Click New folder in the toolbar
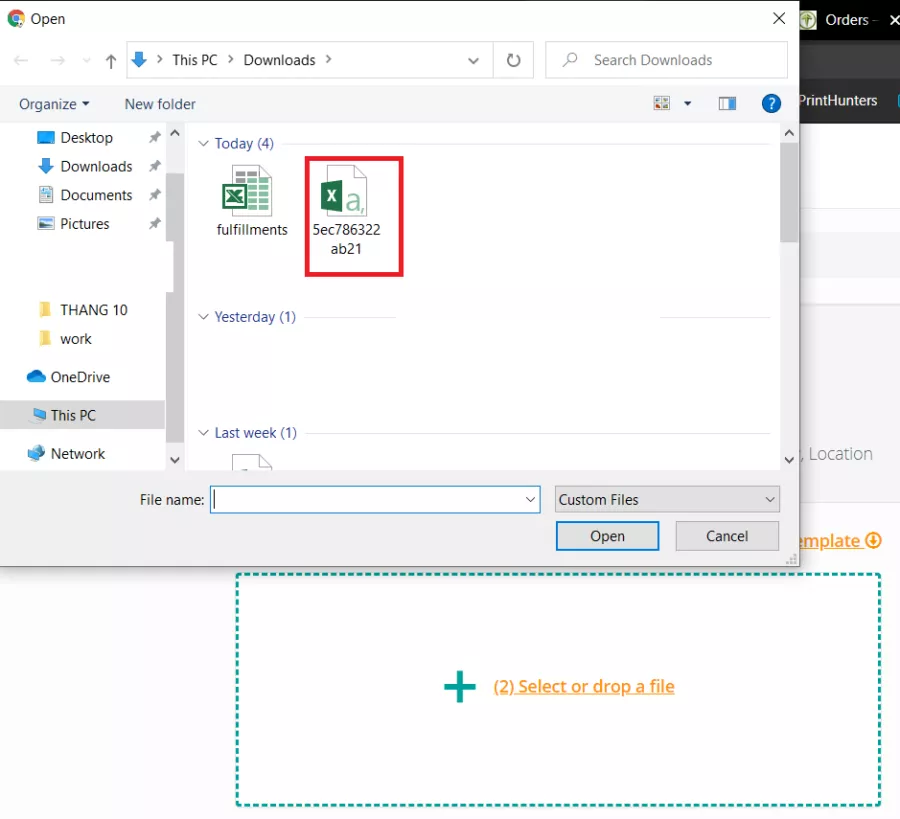Viewport: 900px width, 819px height. pos(160,104)
